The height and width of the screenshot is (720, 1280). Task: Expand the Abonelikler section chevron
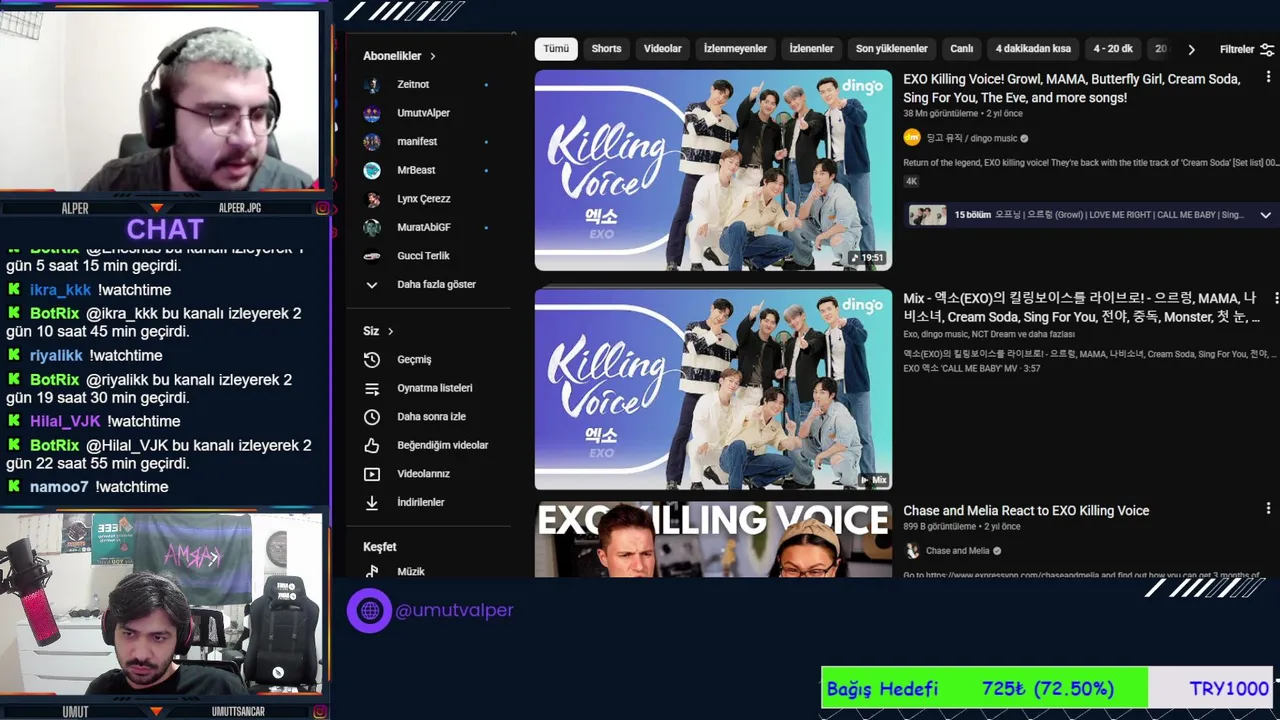(x=432, y=56)
